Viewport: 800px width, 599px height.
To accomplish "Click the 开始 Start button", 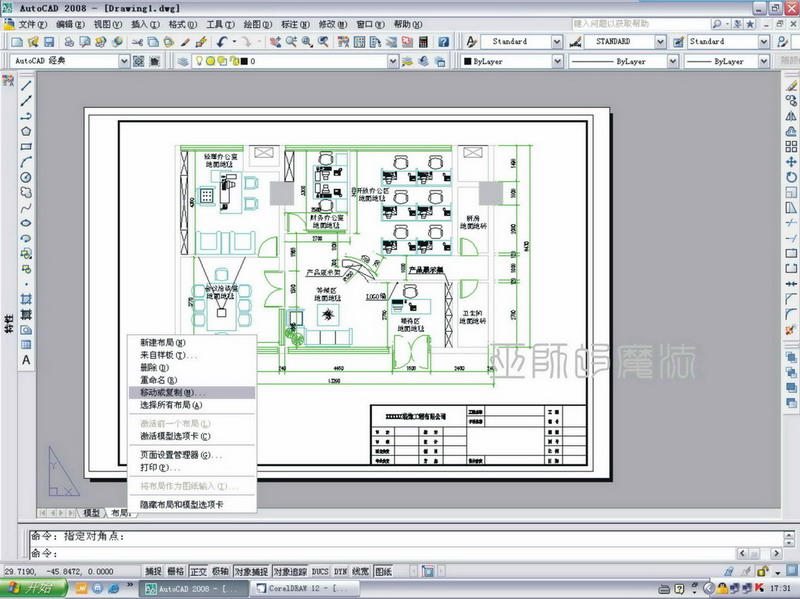I will click(33, 588).
